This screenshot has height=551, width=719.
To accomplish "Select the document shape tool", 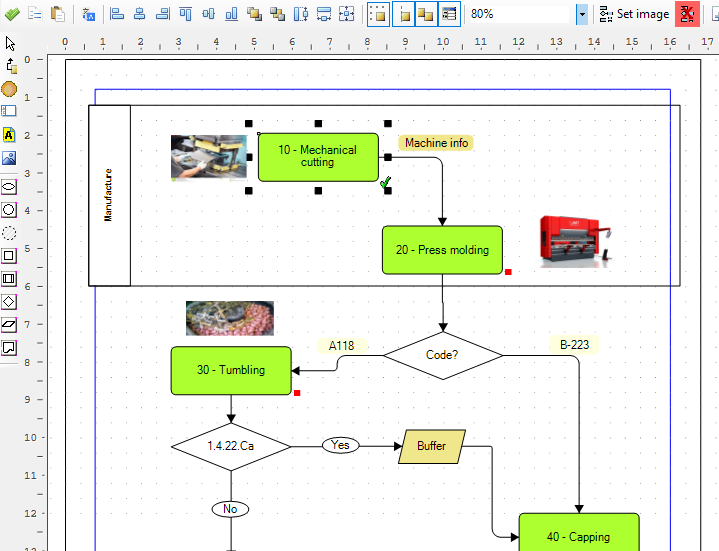I will tap(9, 347).
